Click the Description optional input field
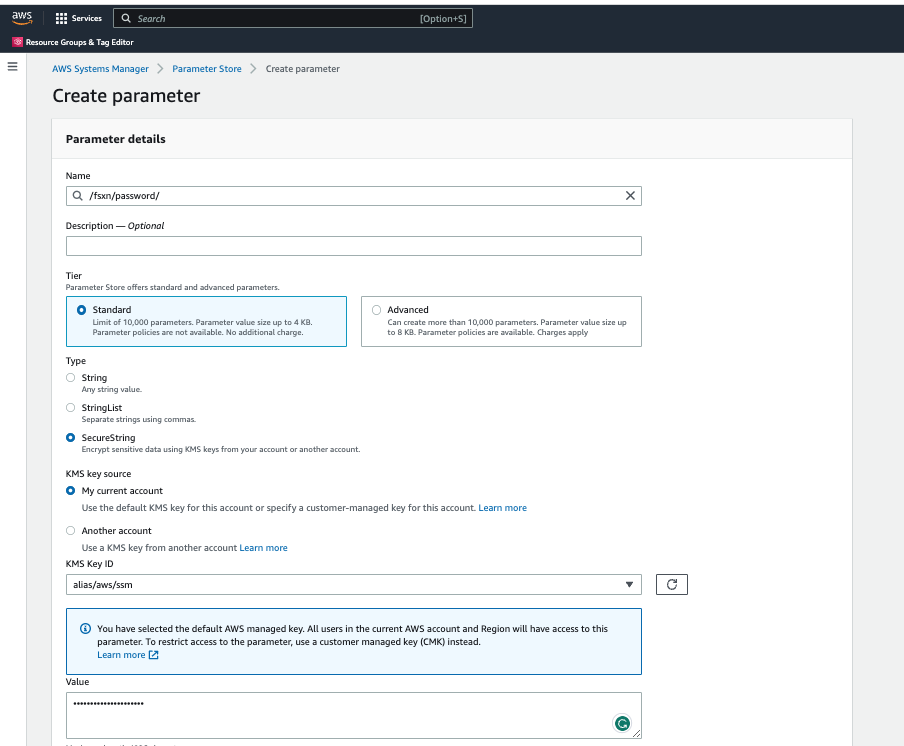This screenshot has width=904, height=746. [353, 246]
